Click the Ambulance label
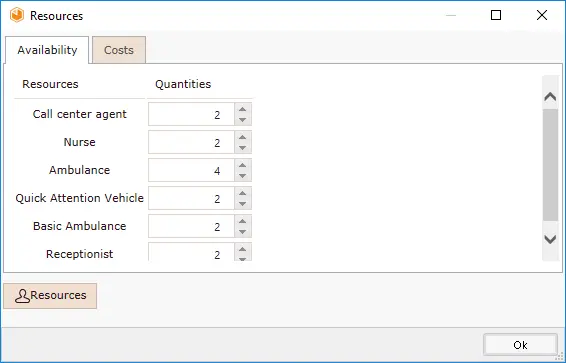This screenshot has width=566, height=363. point(79,170)
